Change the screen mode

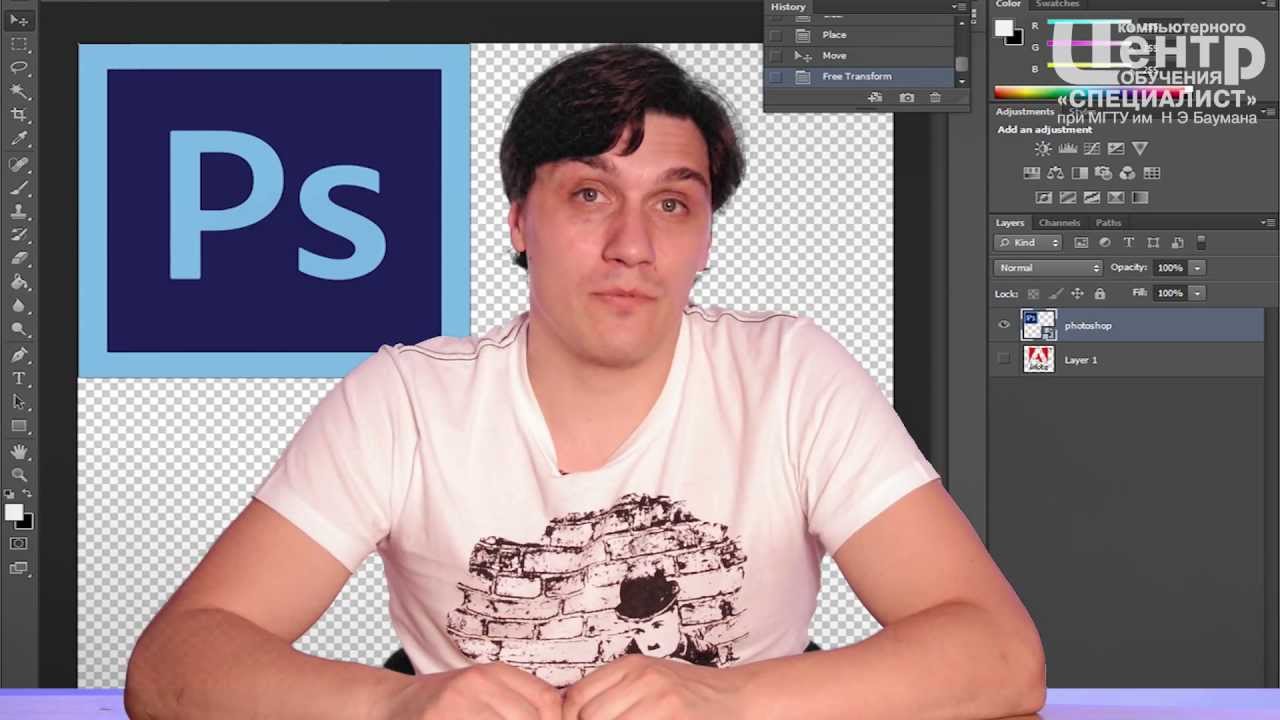click(x=19, y=569)
